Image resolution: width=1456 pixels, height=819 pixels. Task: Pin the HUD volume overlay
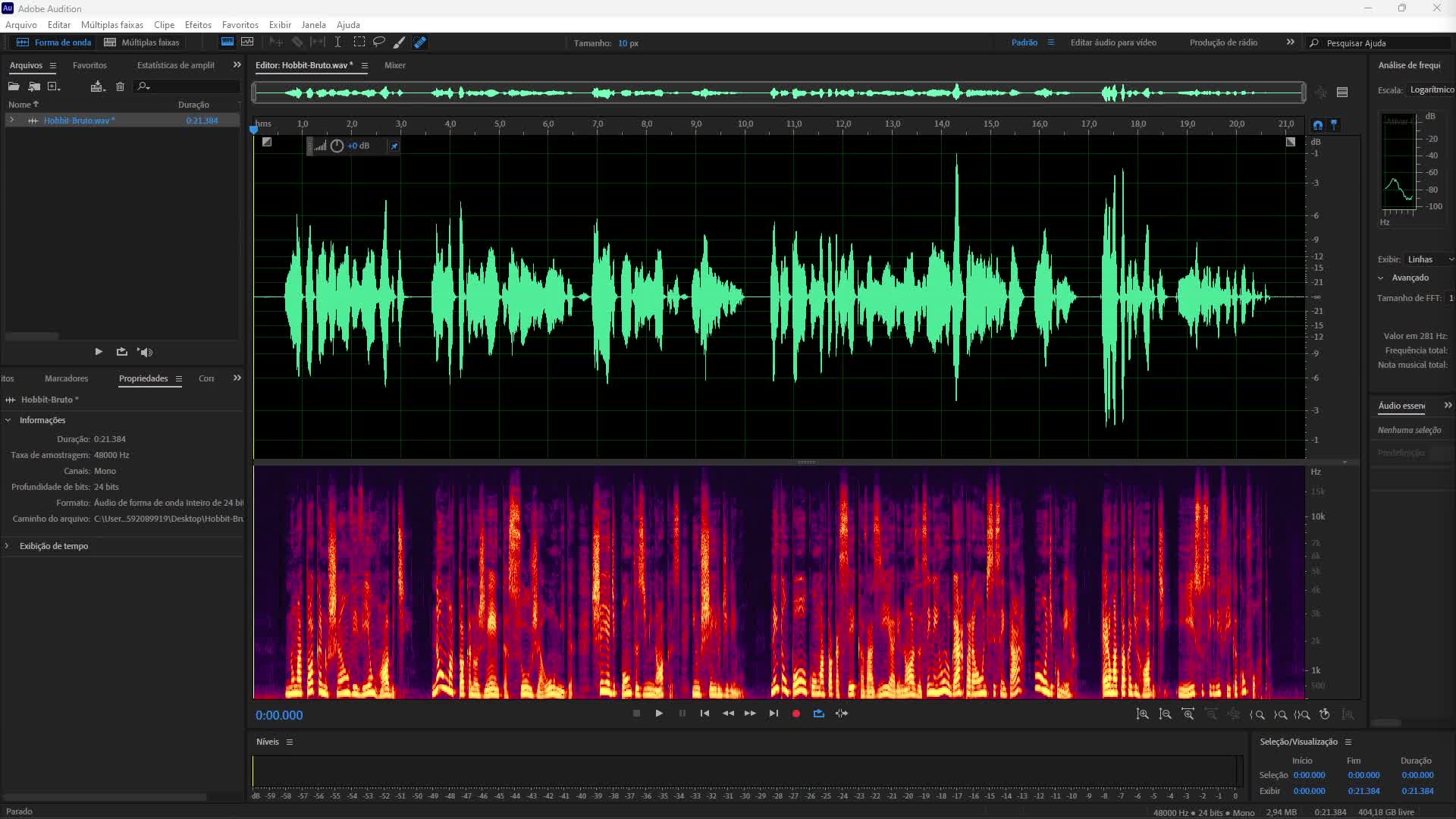pos(394,146)
